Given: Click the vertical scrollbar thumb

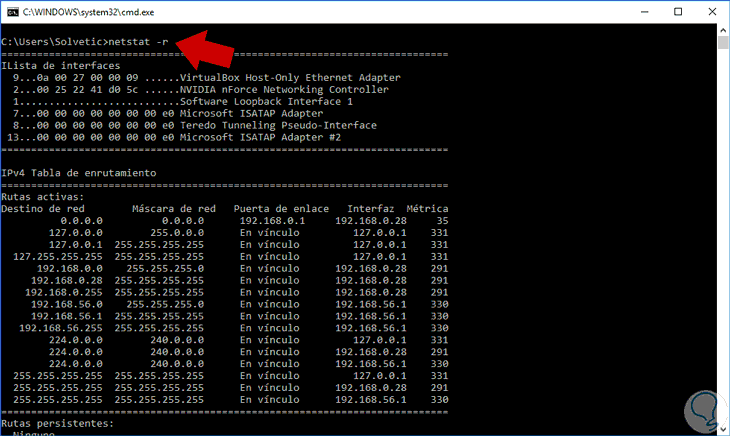Looking at the screenshot, I should [723, 43].
